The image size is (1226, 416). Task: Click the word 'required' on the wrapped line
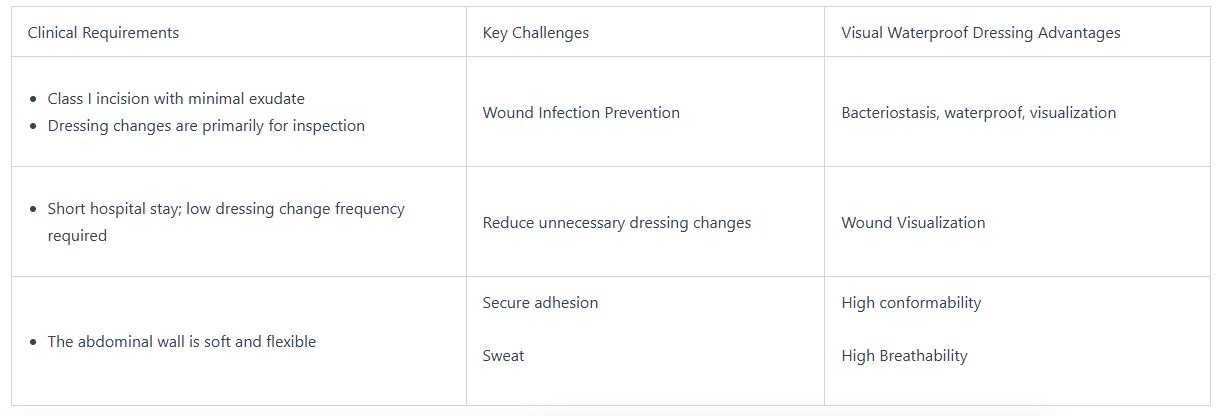(x=77, y=236)
